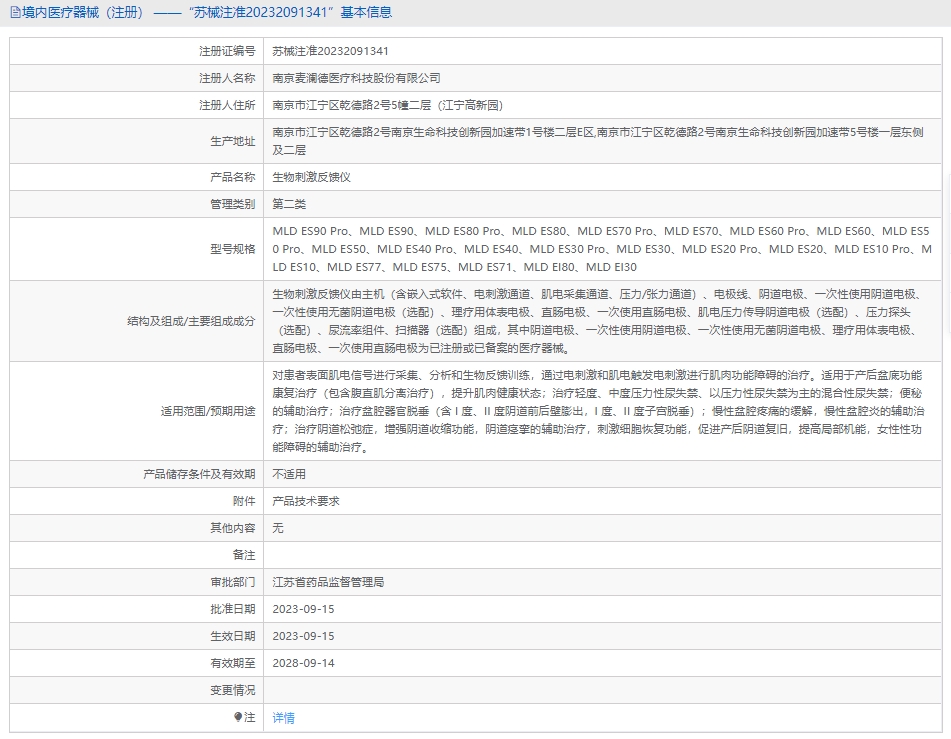Click the 注册人住所 label cell
Screen dimensions: 951x739
coord(136,106)
